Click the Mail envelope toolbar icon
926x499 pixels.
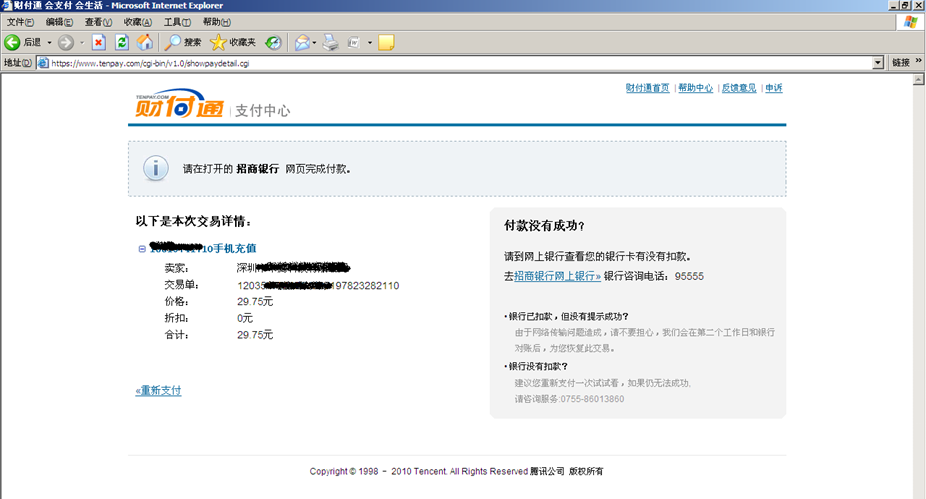[301, 42]
